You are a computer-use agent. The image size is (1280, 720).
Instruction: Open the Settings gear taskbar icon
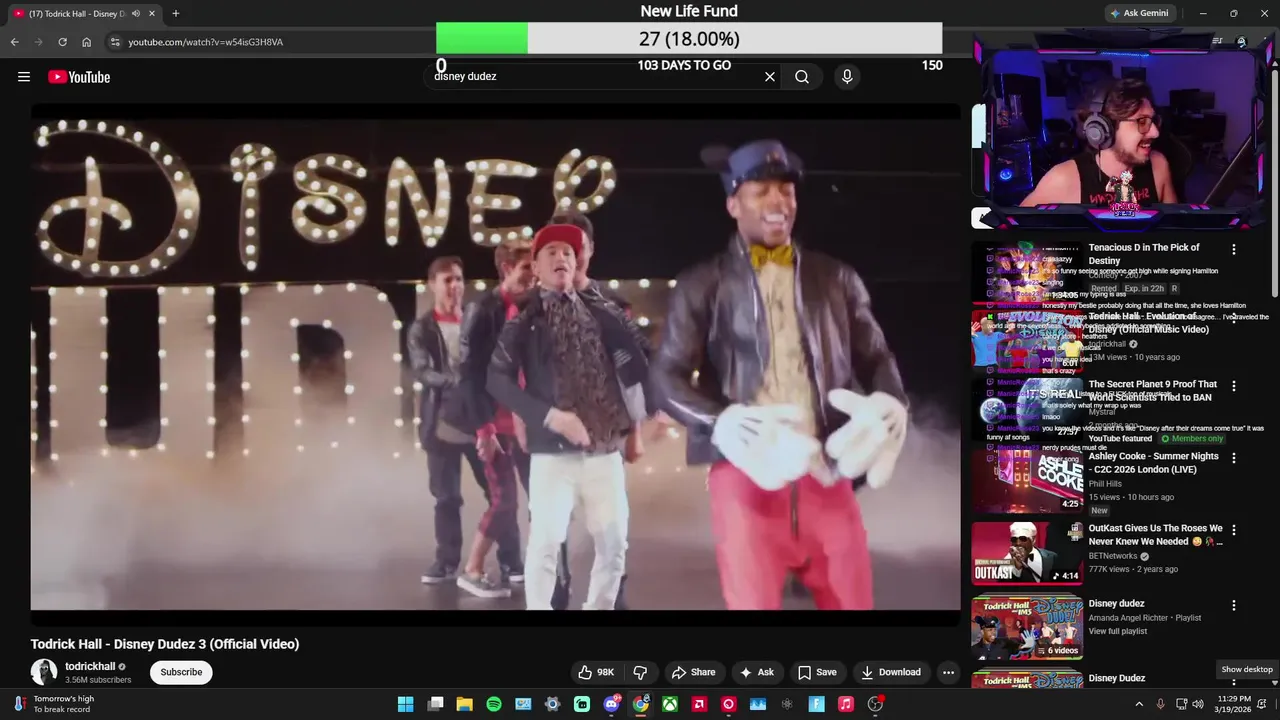pyautogui.click(x=552, y=704)
